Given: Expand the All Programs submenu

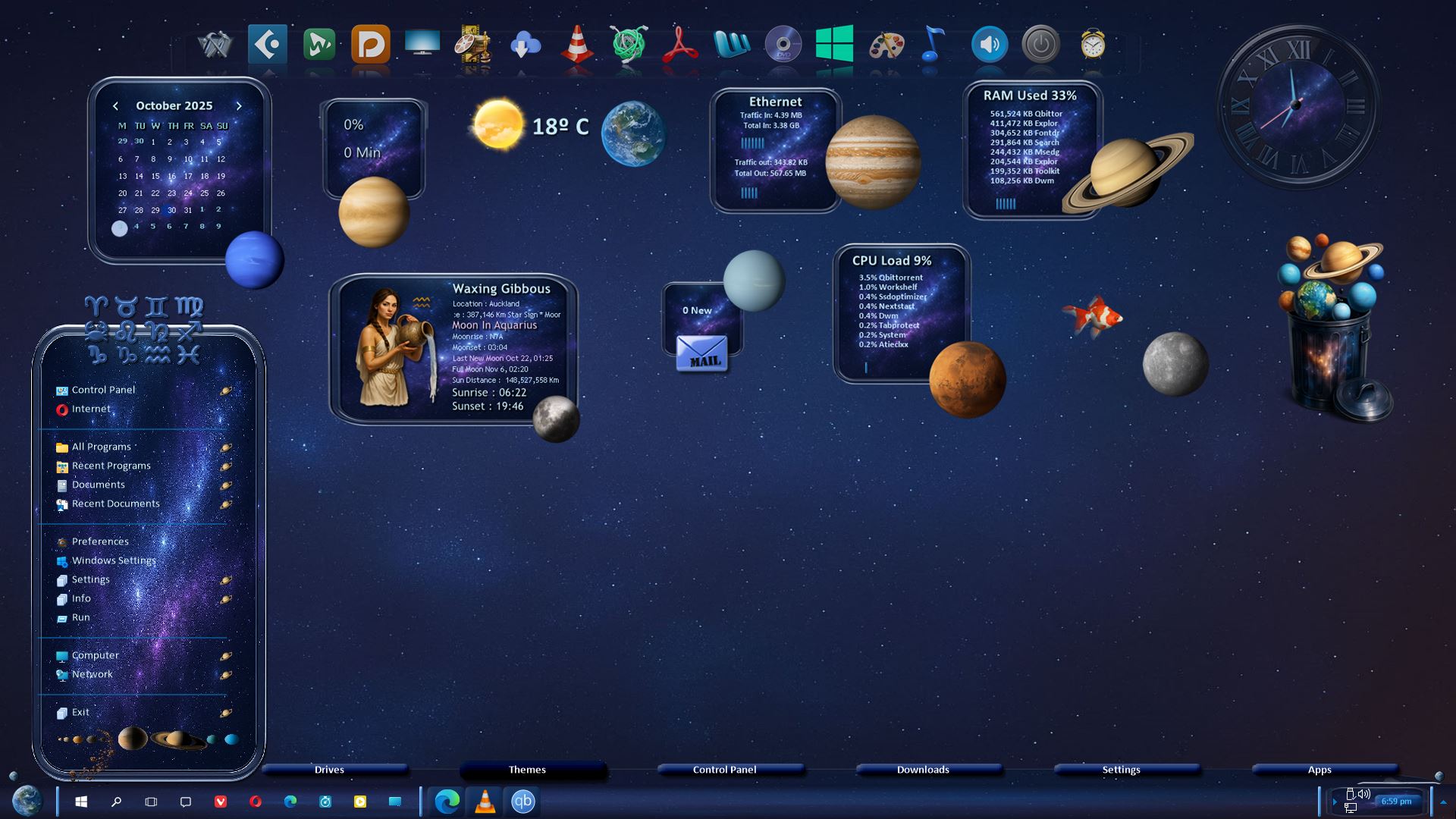Looking at the screenshot, I should click(x=226, y=447).
